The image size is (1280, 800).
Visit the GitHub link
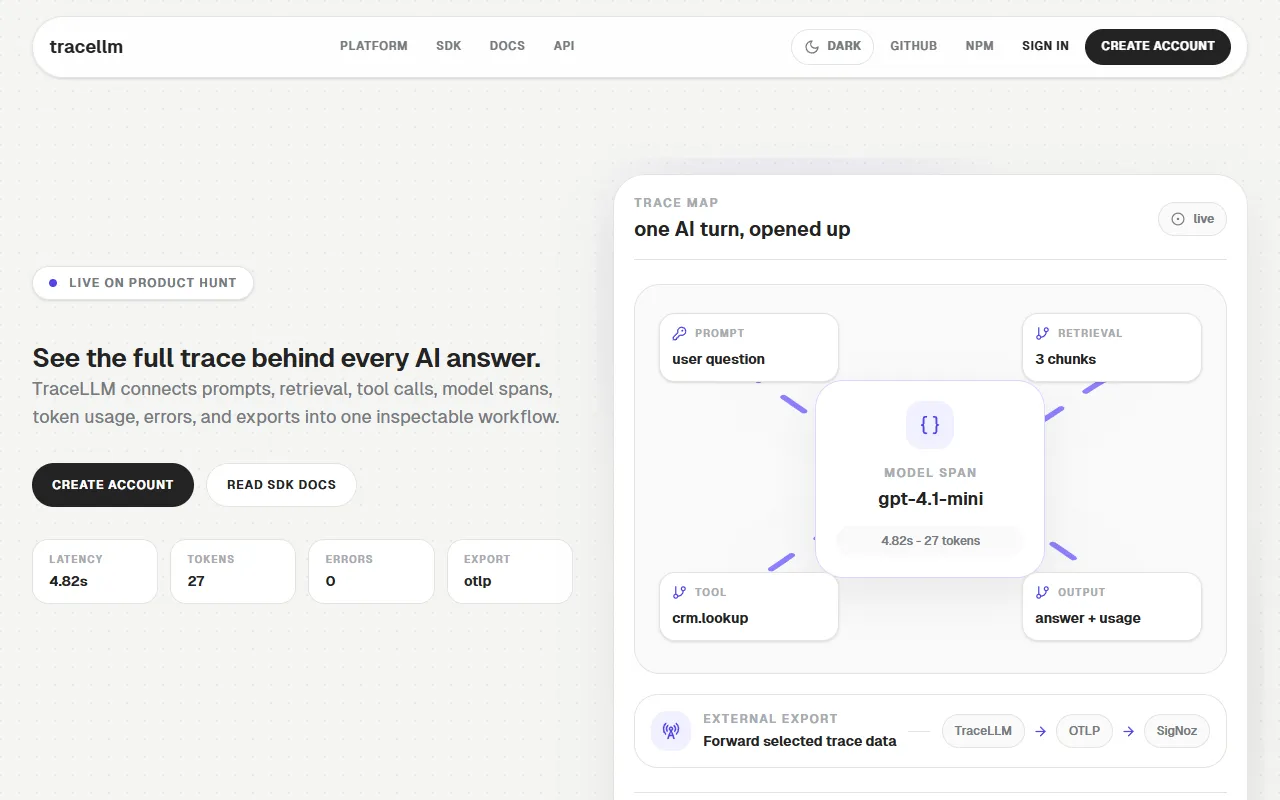coord(914,46)
